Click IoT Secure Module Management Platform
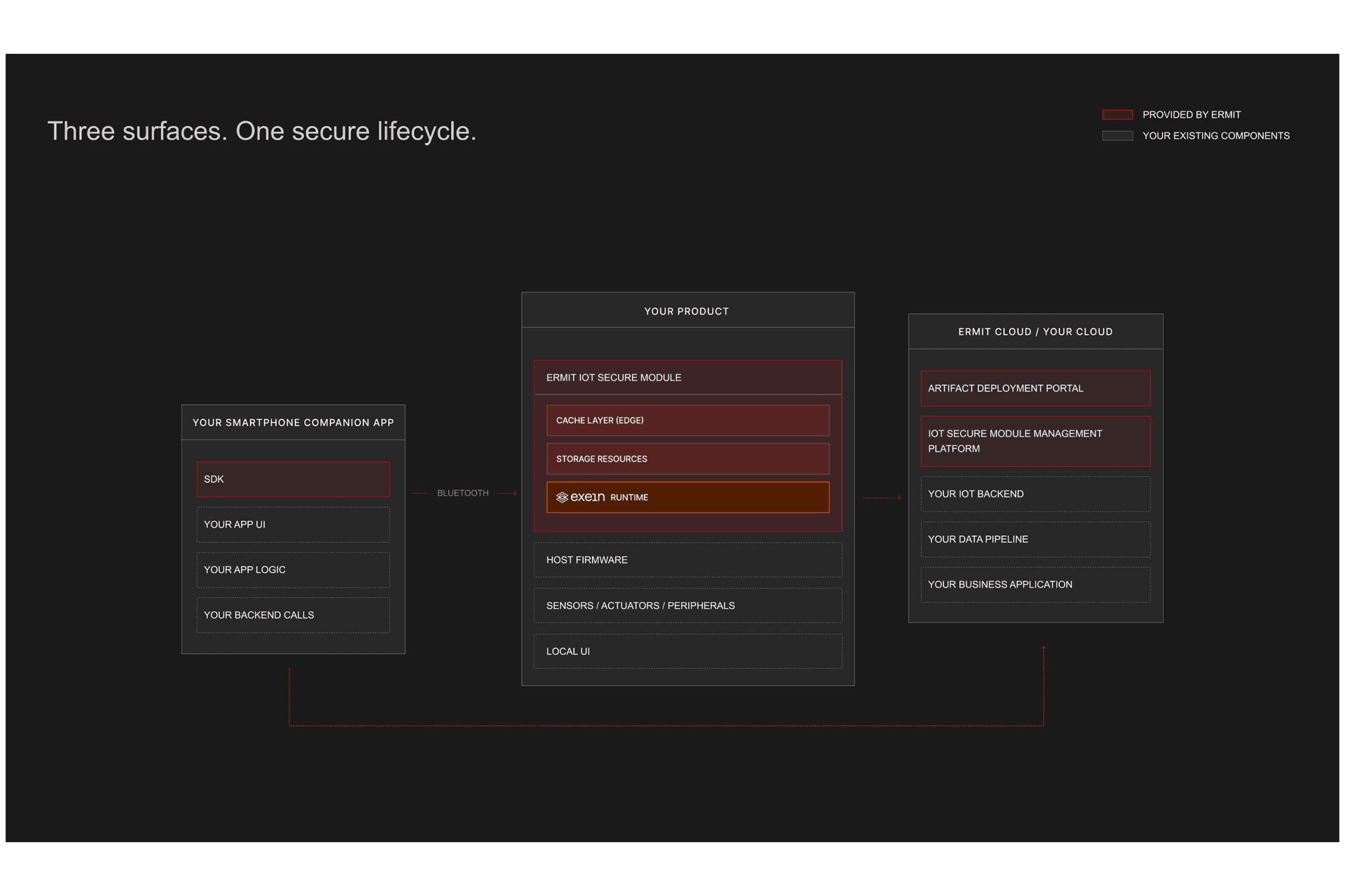 pos(1035,441)
